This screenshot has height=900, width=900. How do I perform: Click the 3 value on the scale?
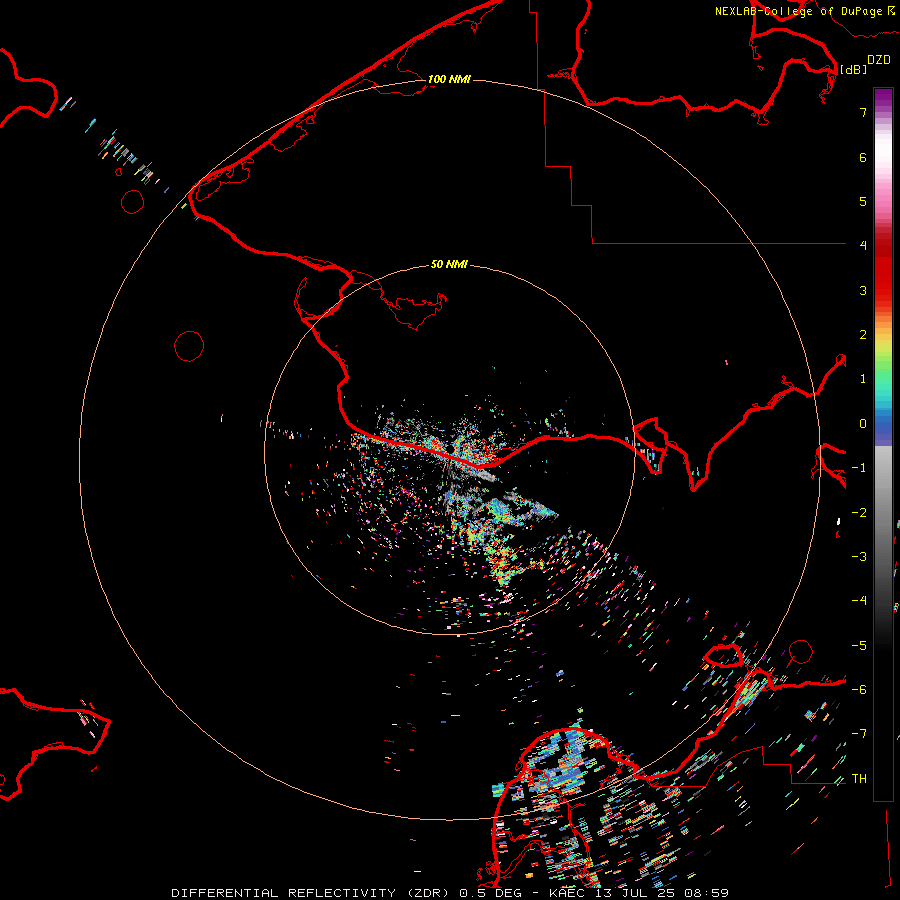point(863,290)
